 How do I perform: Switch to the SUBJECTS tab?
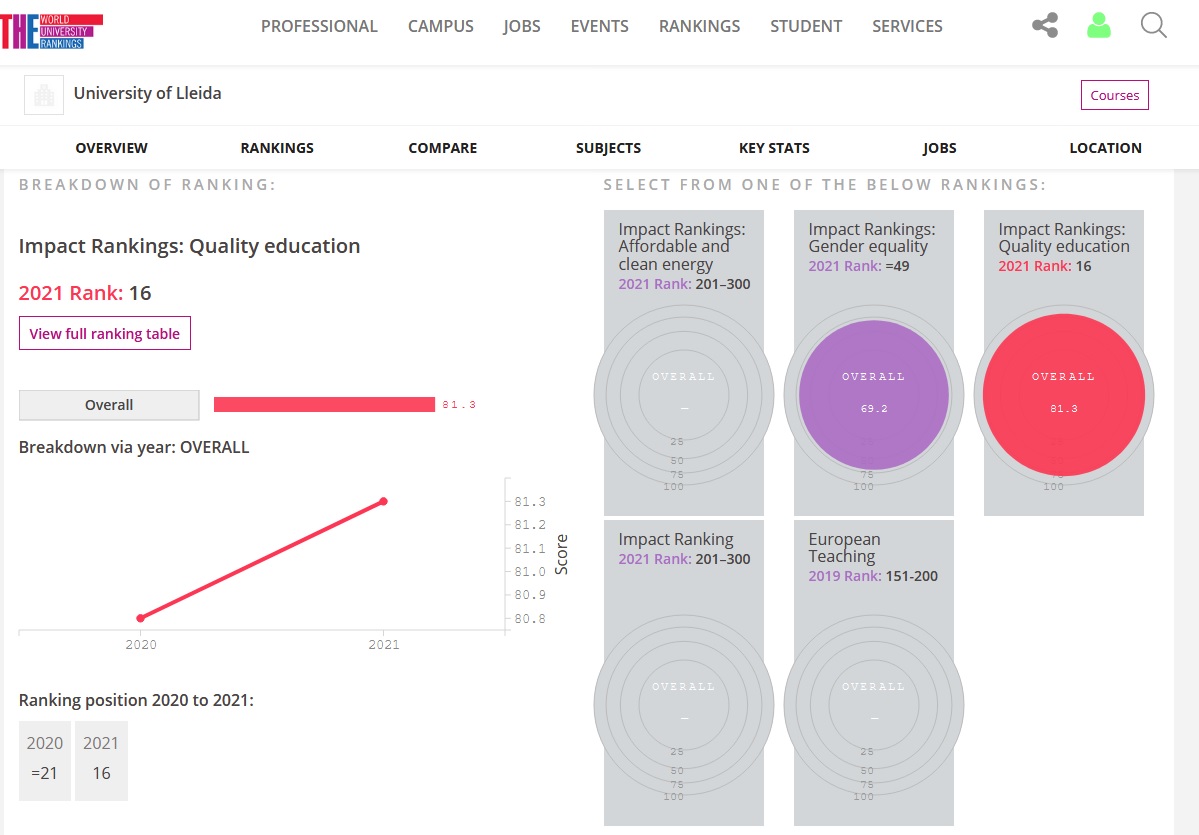coord(609,148)
